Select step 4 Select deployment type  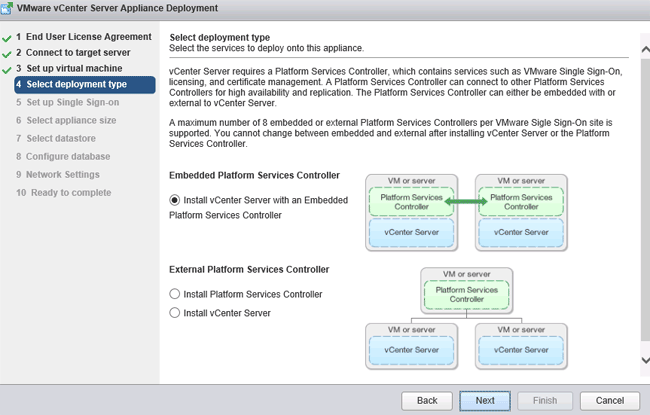pyautogui.click(x=85, y=85)
